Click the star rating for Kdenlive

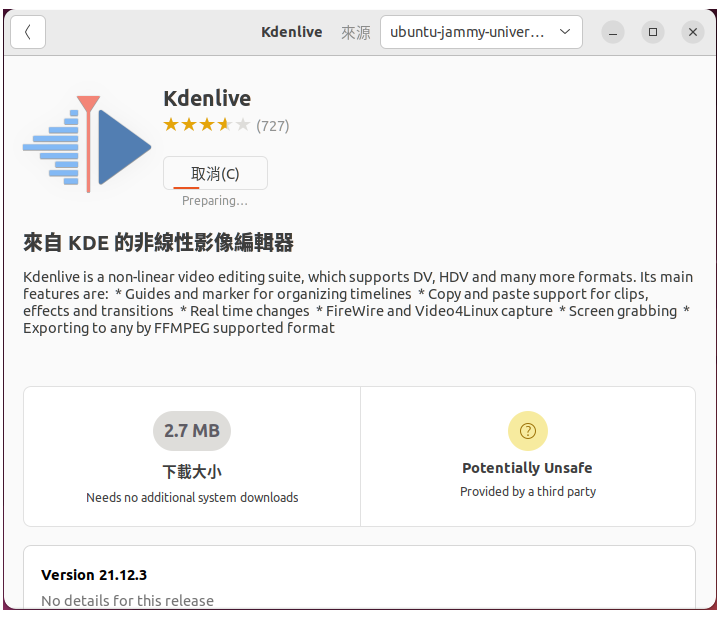click(207, 125)
